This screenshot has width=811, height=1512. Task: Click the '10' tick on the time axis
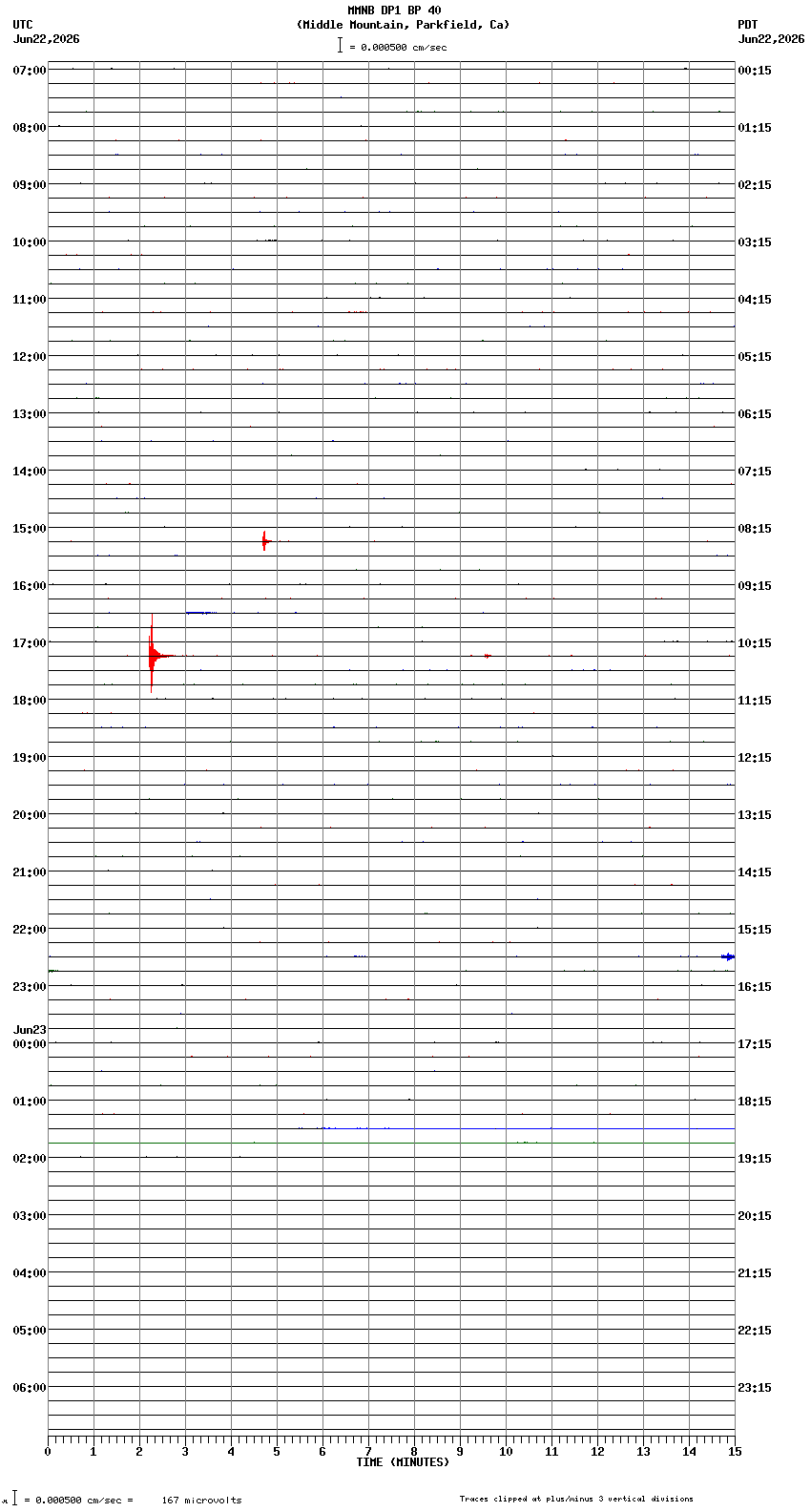(x=506, y=1452)
